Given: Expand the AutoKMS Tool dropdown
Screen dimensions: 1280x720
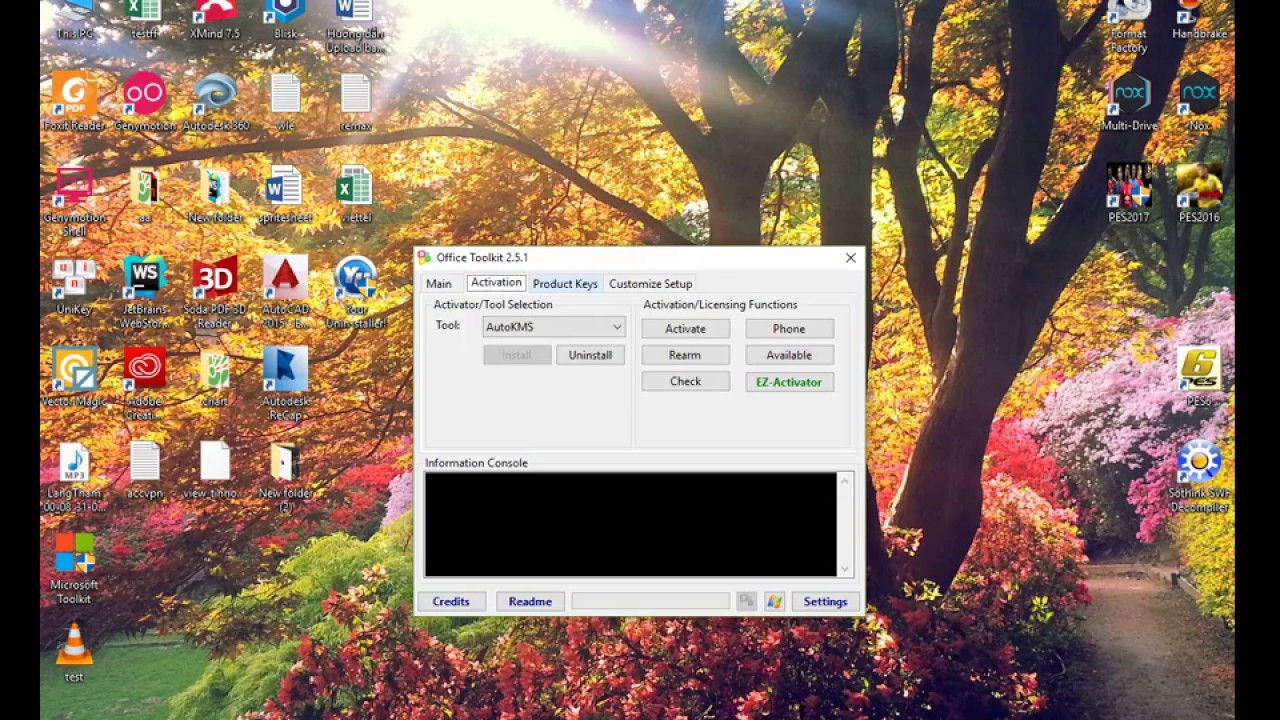Looking at the screenshot, I should (617, 327).
